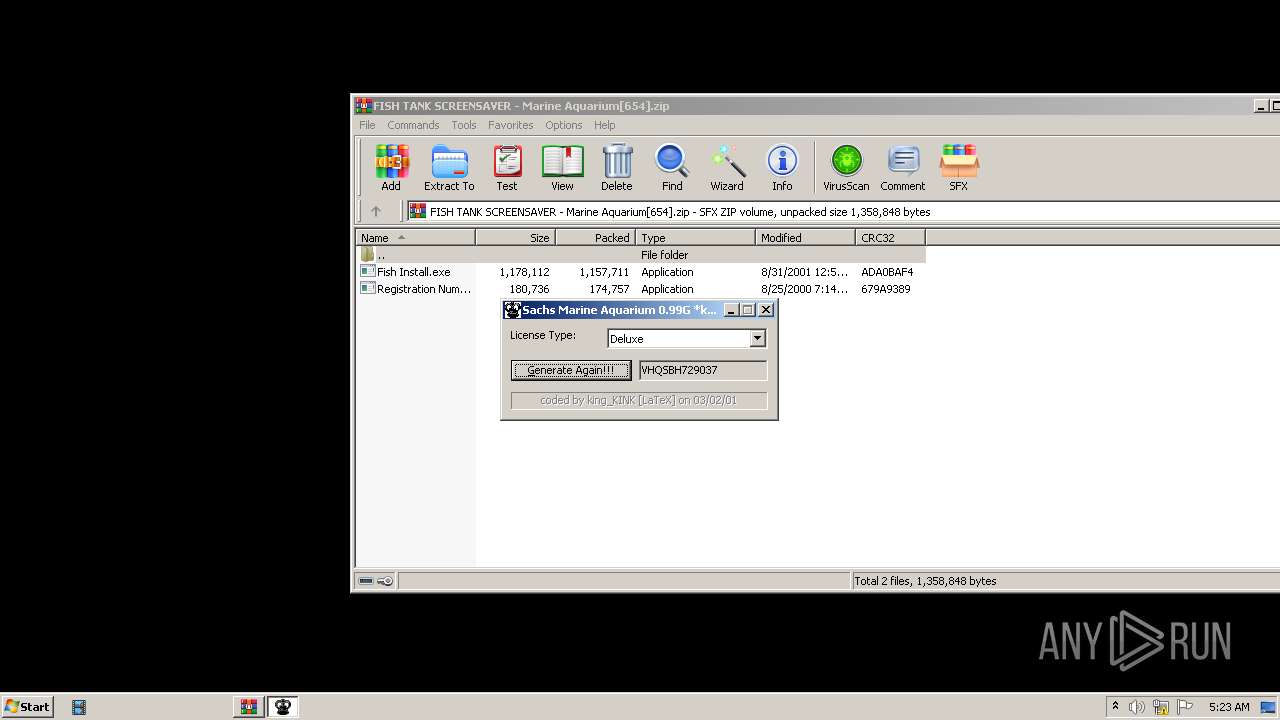Sort by the Modified column header
1280x720 pixels.
(x=805, y=238)
